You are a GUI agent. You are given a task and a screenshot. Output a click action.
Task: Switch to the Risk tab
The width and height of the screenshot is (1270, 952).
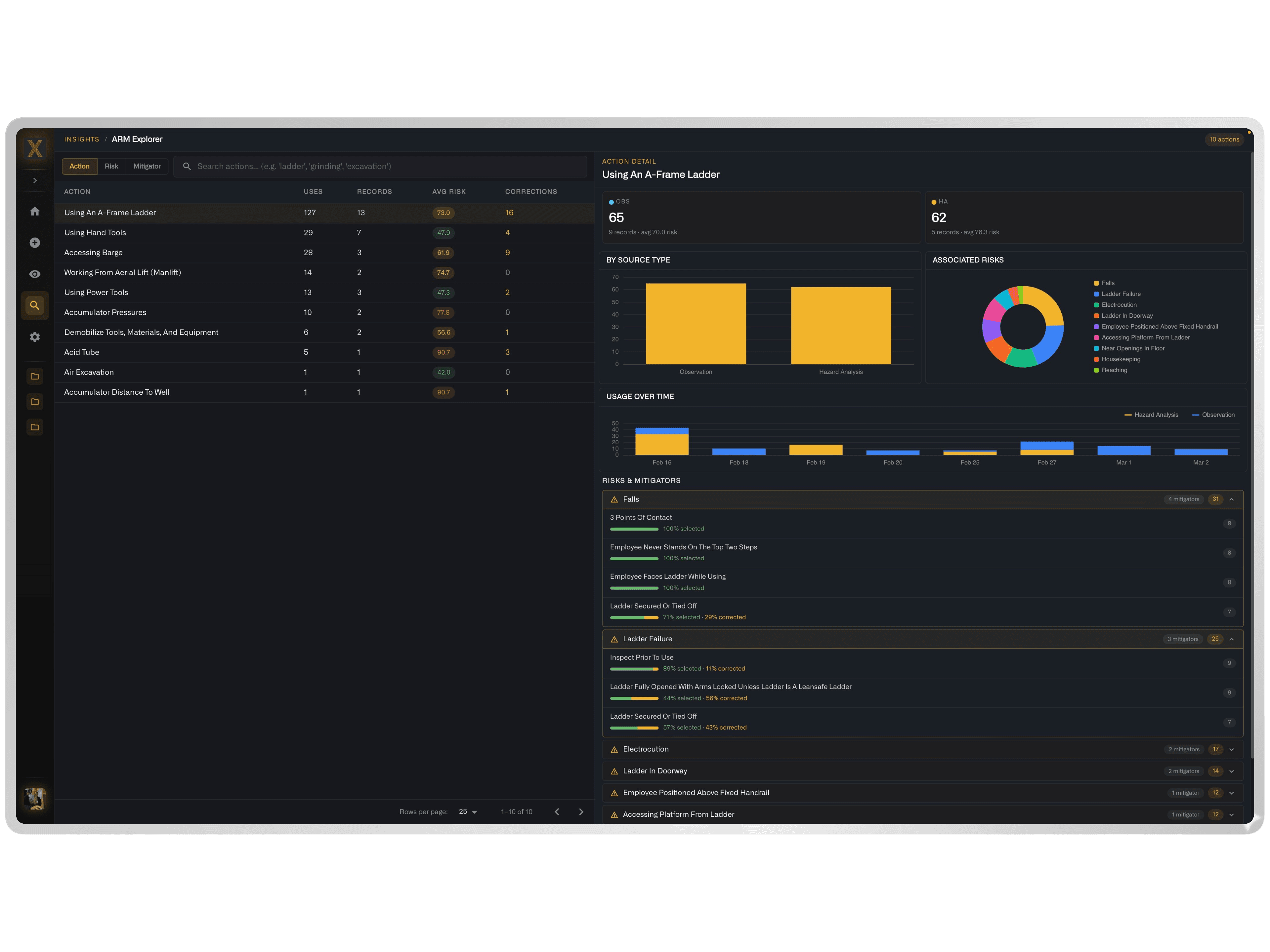coord(111,166)
